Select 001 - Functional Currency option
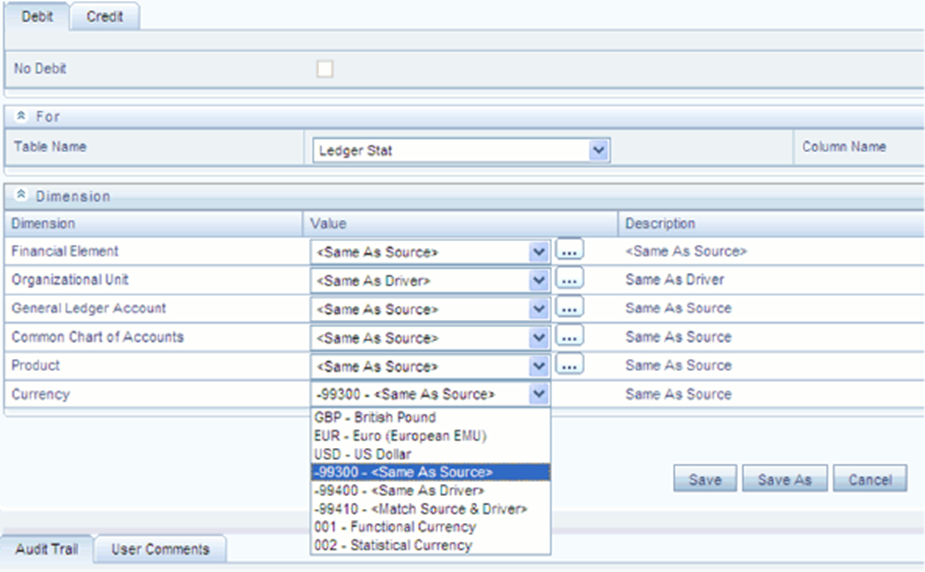The height and width of the screenshot is (572, 925). coord(431,527)
